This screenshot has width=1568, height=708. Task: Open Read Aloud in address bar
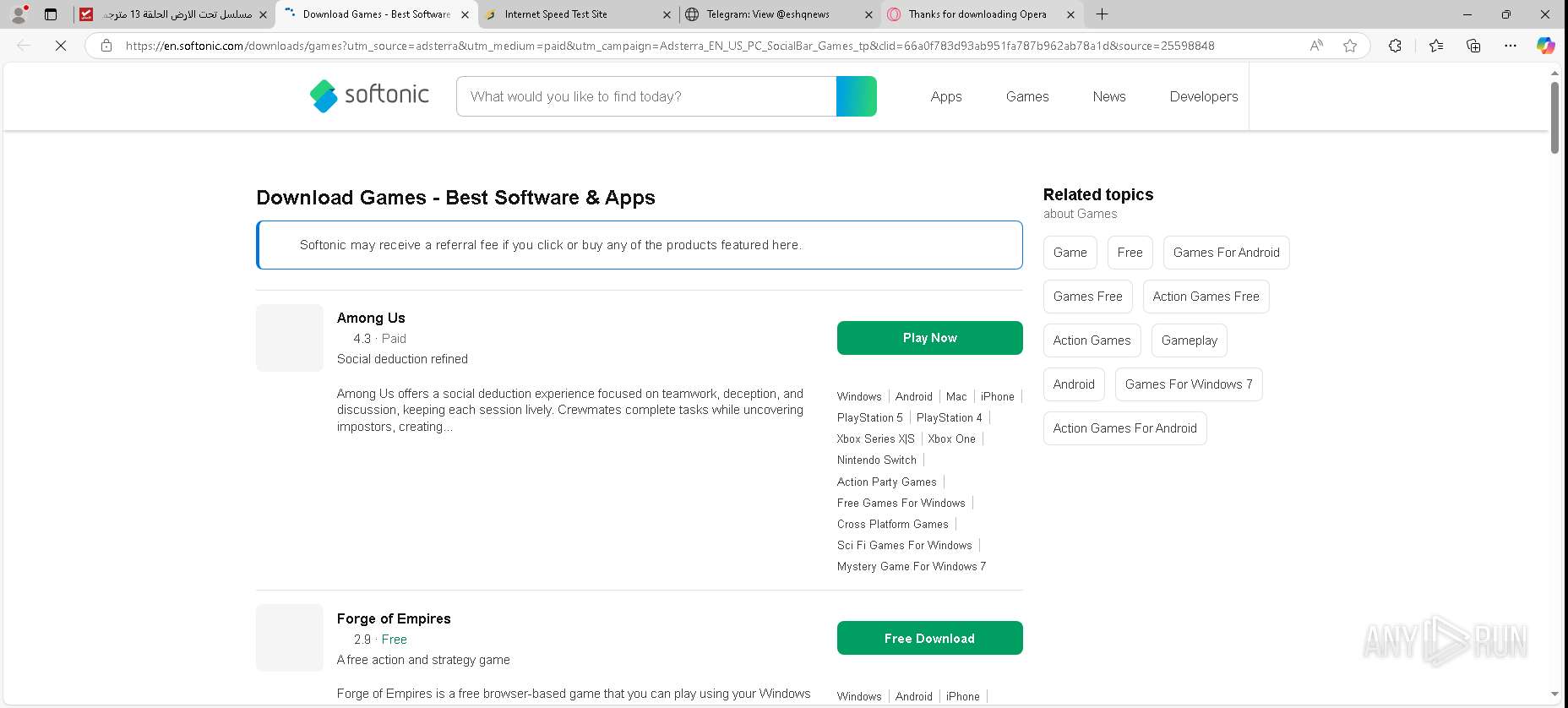[1316, 46]
